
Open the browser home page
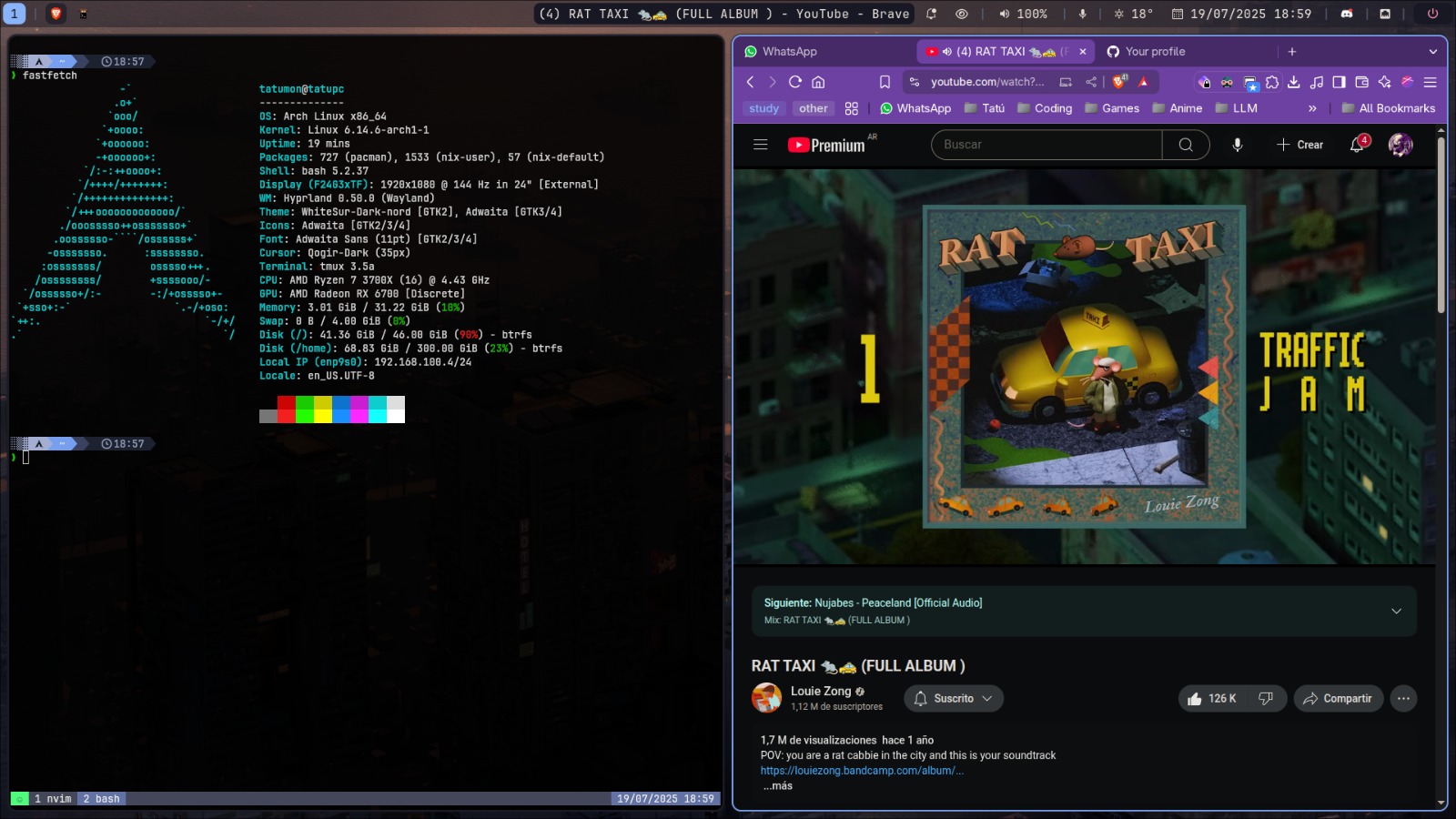coord(818,82)
